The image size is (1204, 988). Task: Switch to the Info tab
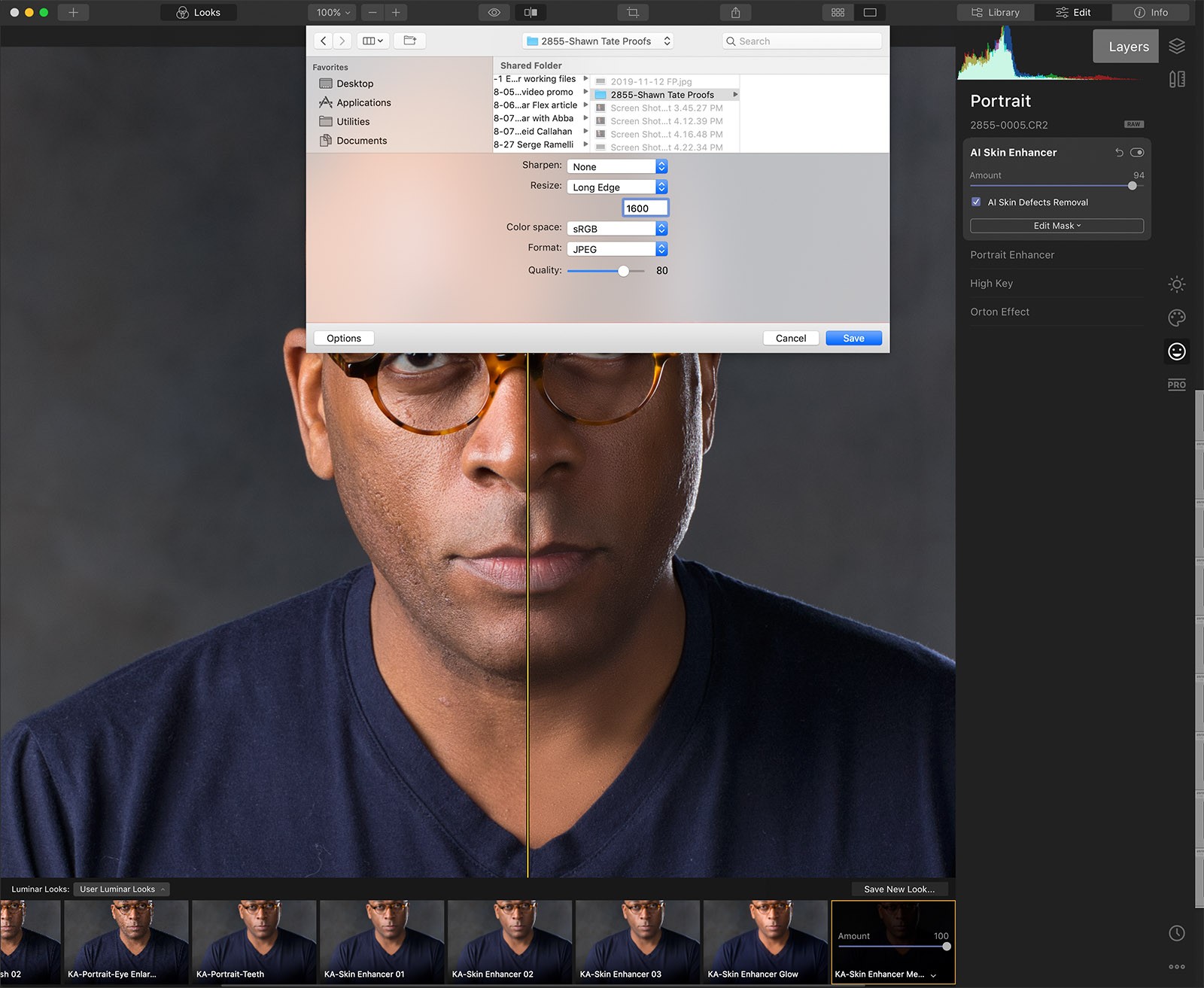pyautogui.click(x=1151, y=13)
